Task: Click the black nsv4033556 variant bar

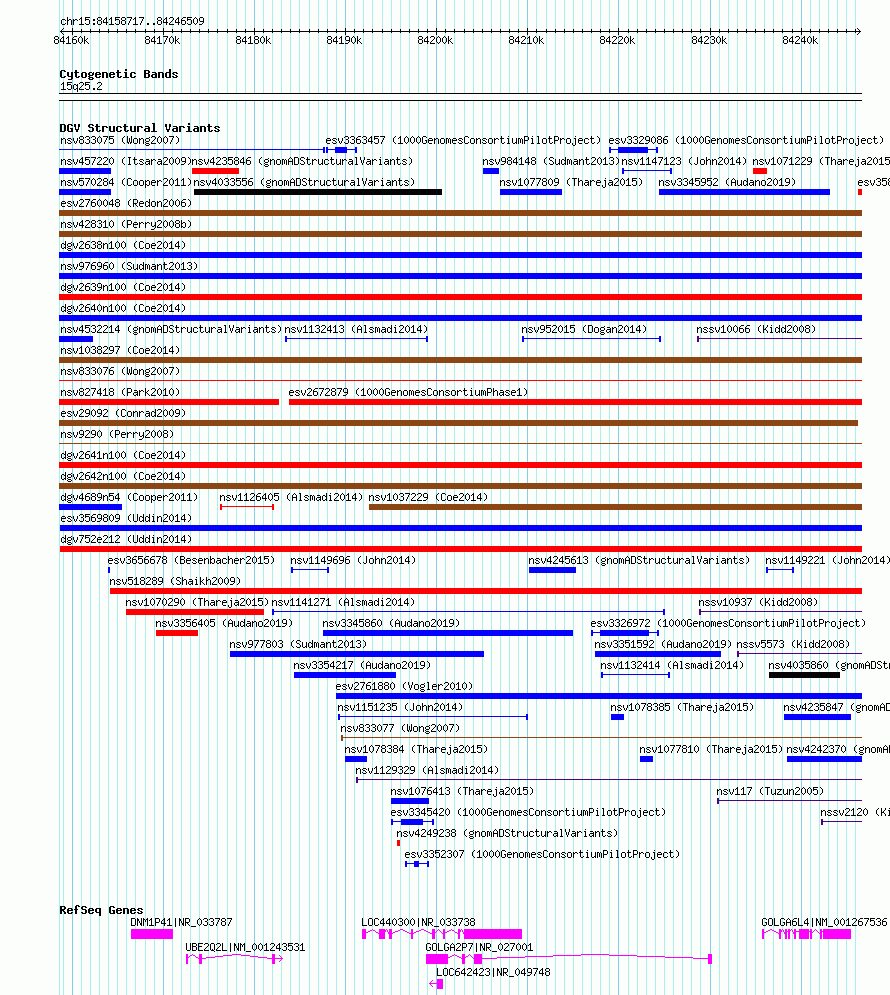Action: pos(318,192)
